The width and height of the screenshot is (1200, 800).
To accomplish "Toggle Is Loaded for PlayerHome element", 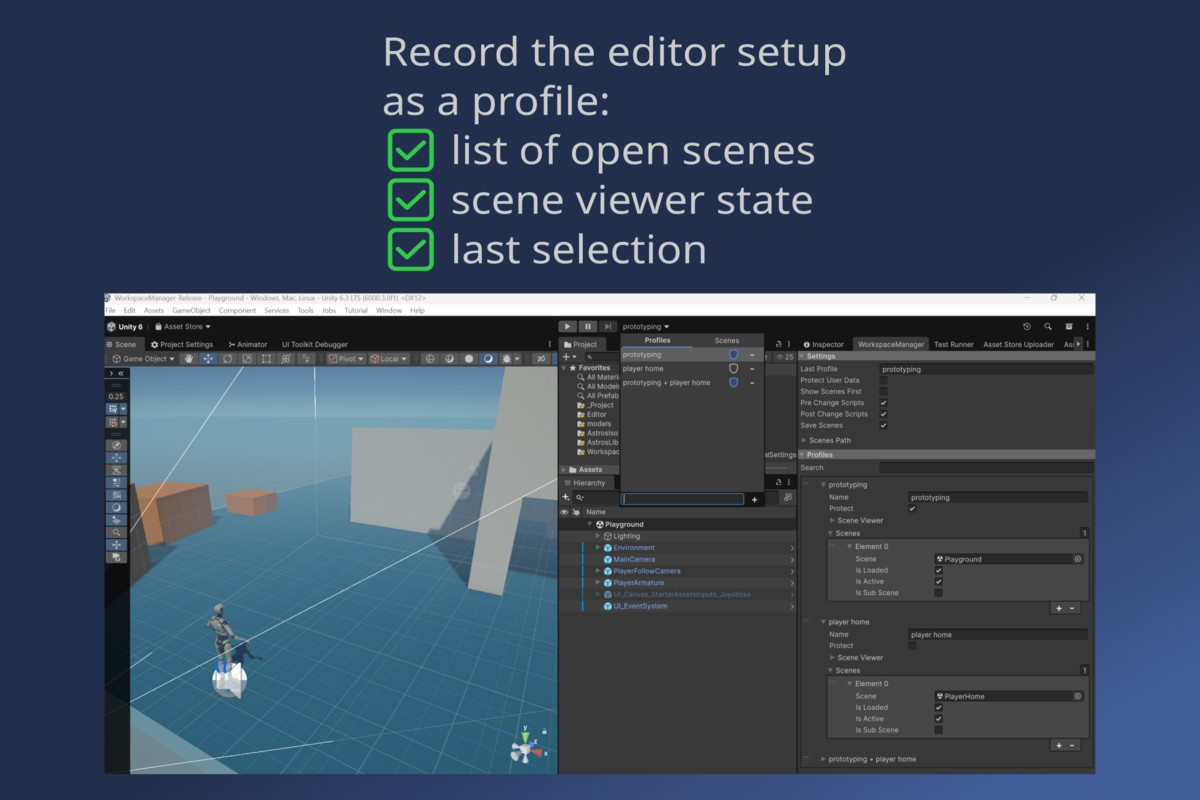I will pyautogui.click(x=938, y=707).
